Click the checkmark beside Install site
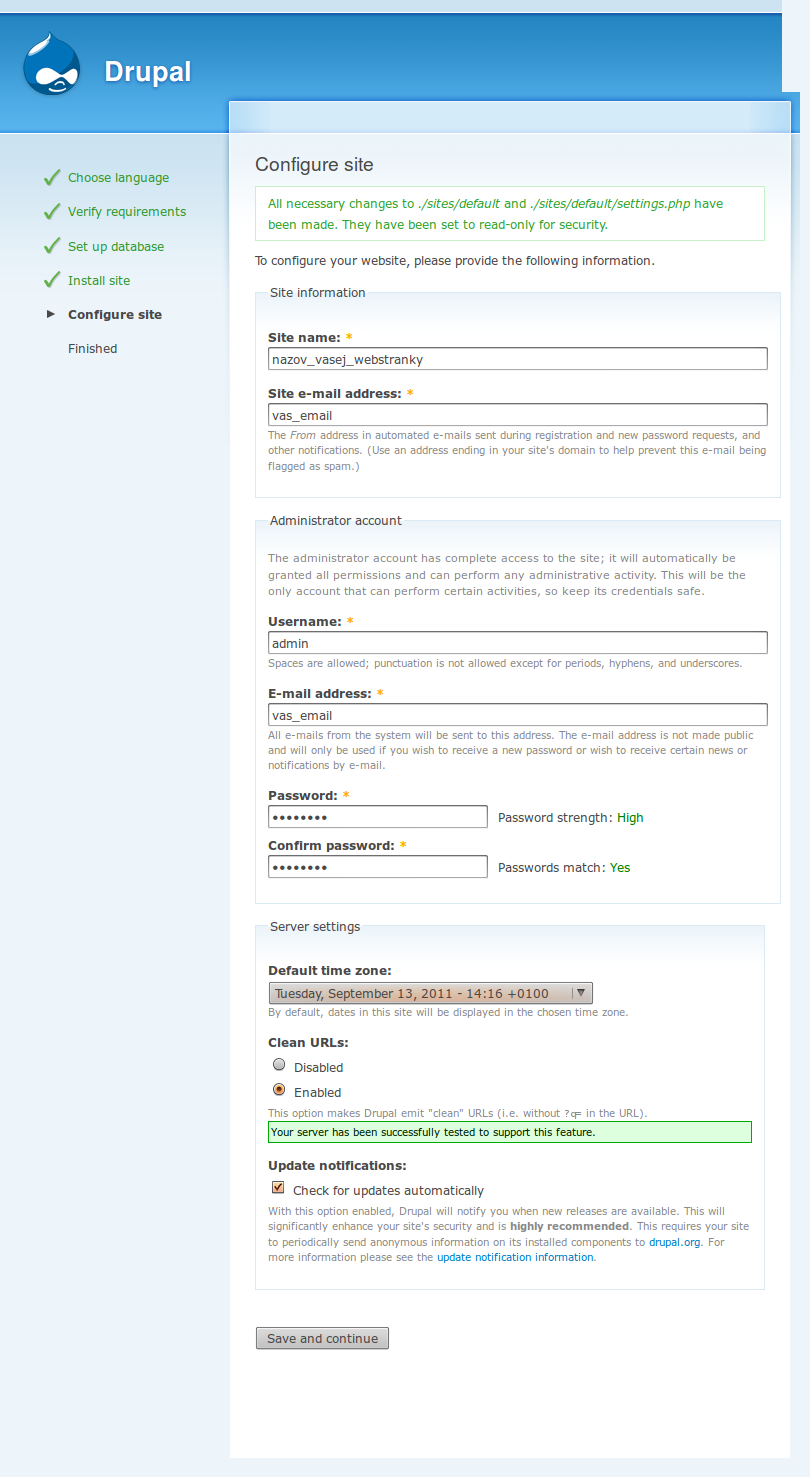This screenshot has height=1477, width=810. tap(53, 280)
